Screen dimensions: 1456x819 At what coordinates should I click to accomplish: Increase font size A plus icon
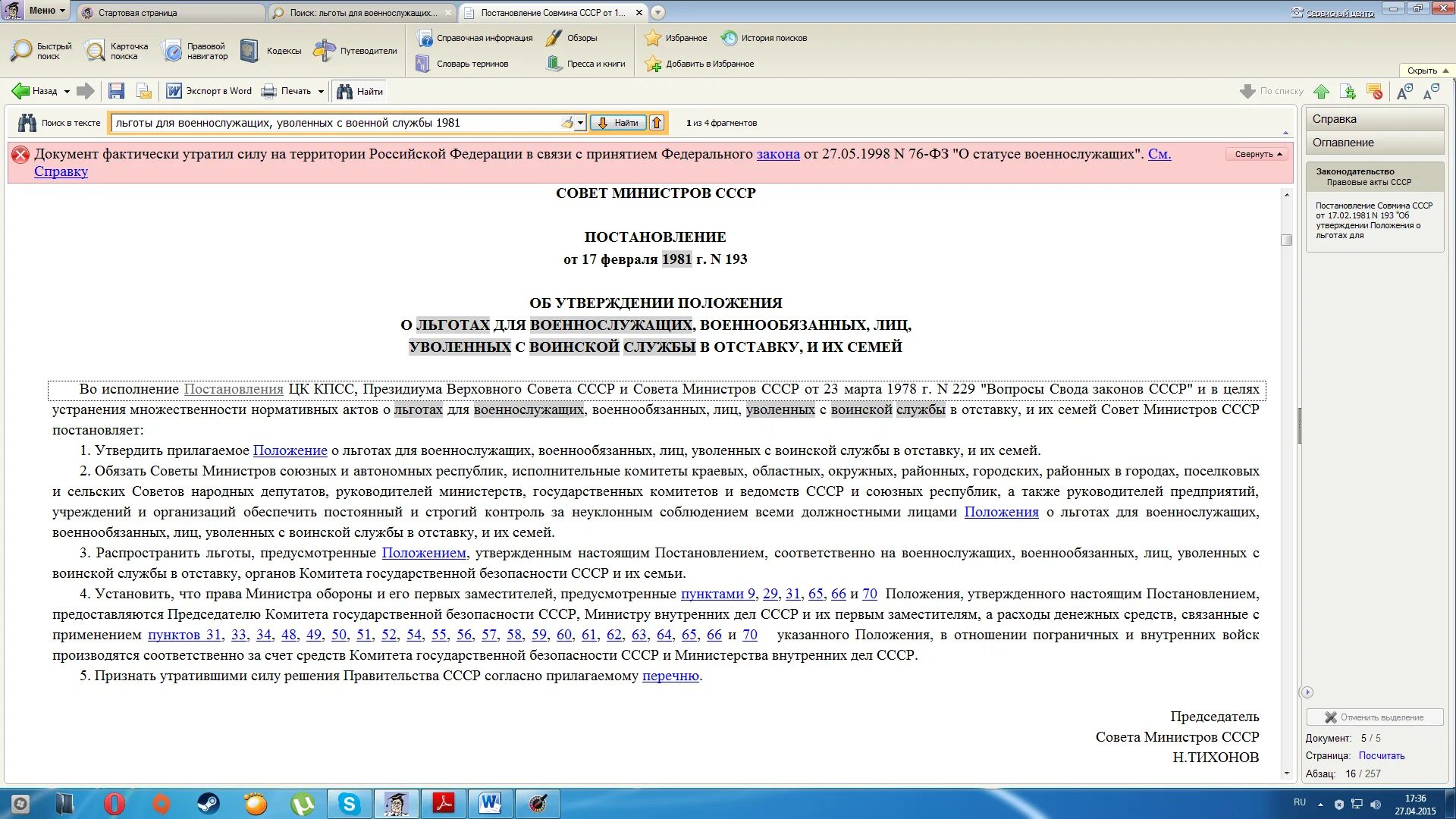[x=1404, y=92]
